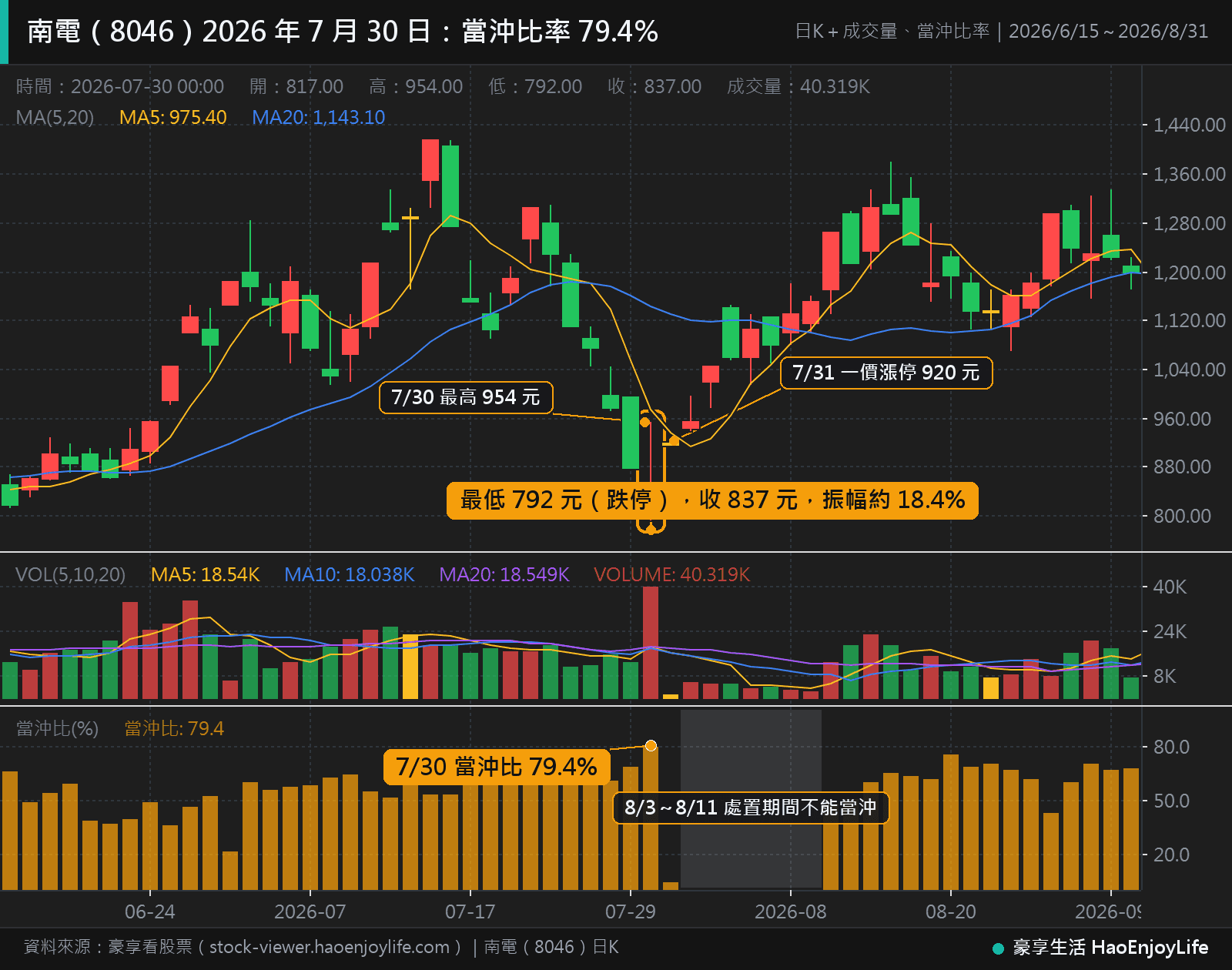Click the source text "stock-viewer.haoenjoylife.com"
1232x970 pixels.
pyautogui.click(x=330, y=947)
